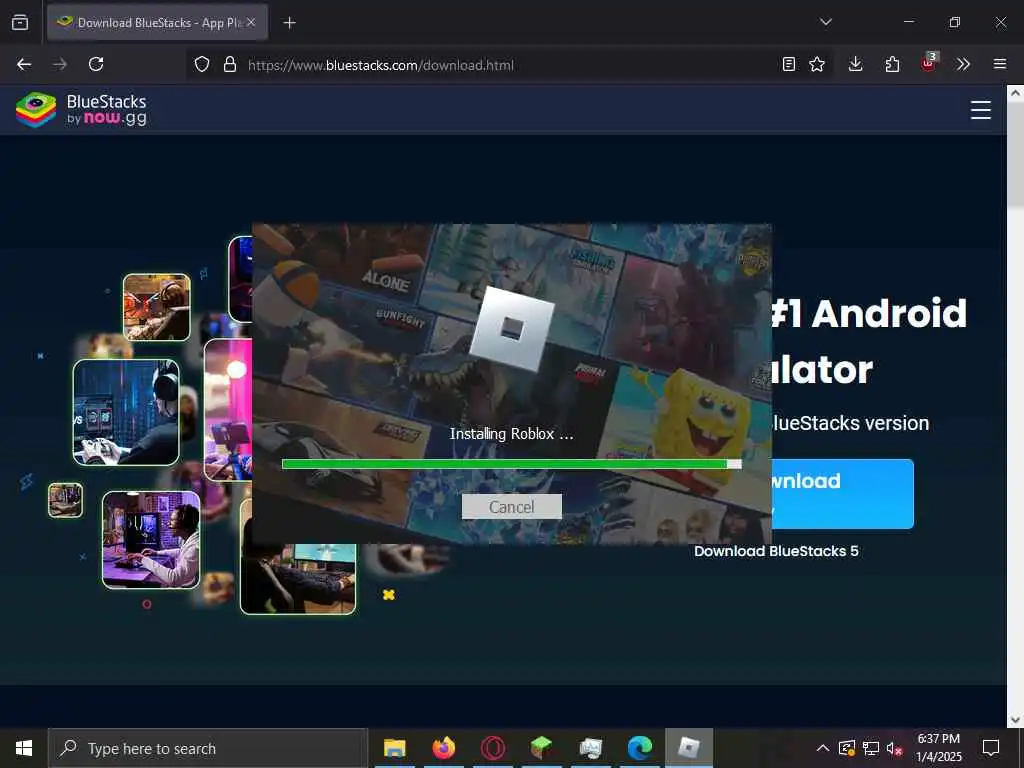Open the Minecraft block taskbar icon
Image resolution: width=1024 pixels, height=768 pixels.
541,748
